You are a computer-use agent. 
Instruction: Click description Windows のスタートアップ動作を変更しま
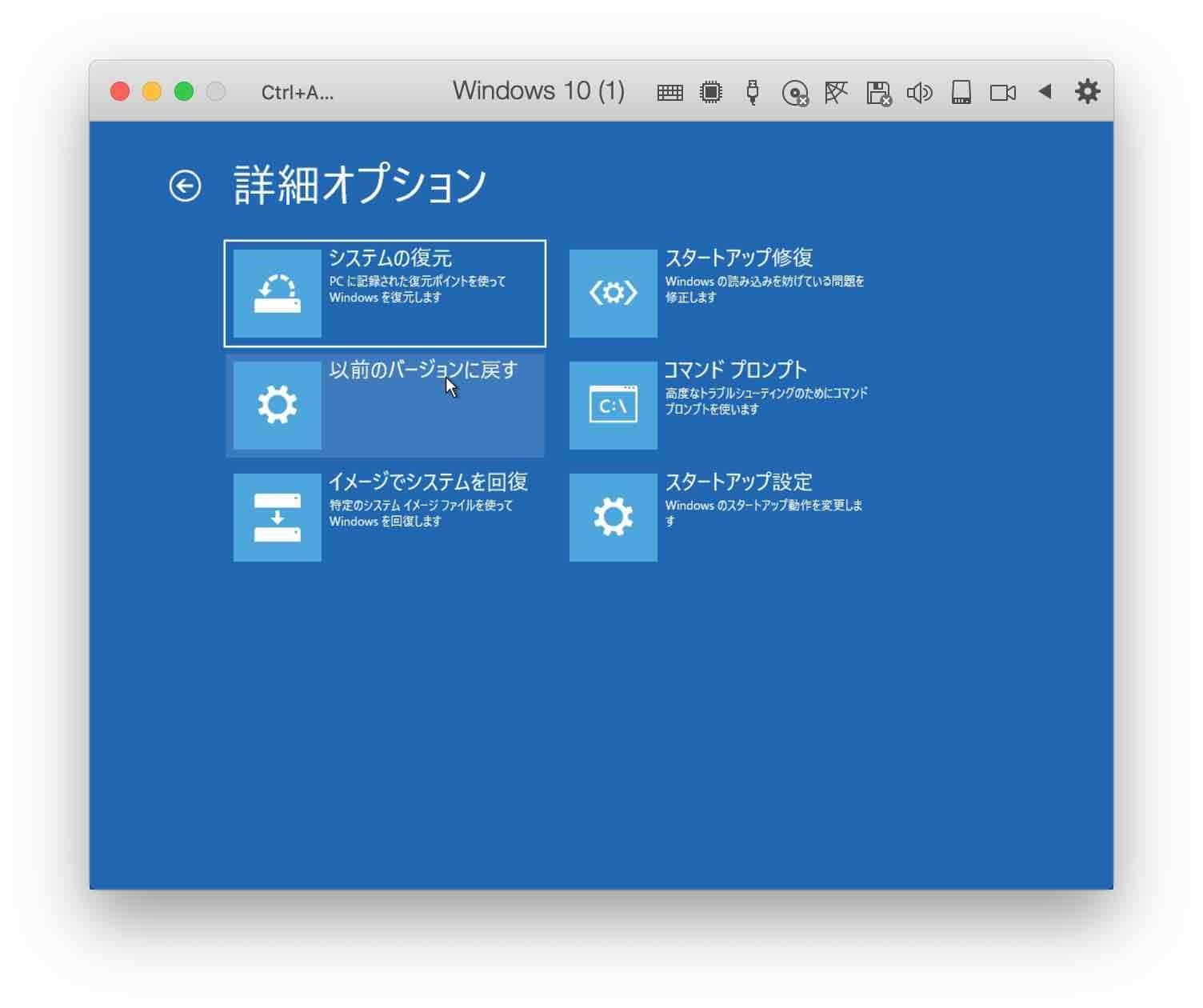click(x=764, y=506)
